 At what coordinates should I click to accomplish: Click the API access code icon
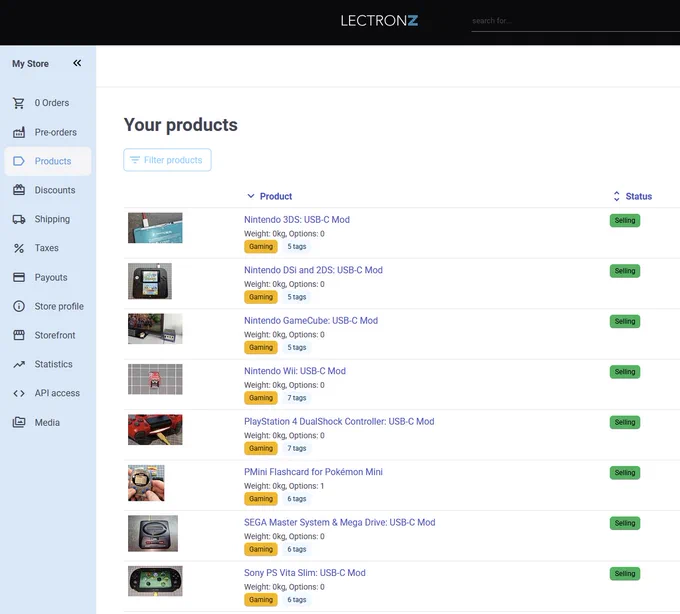19,393
